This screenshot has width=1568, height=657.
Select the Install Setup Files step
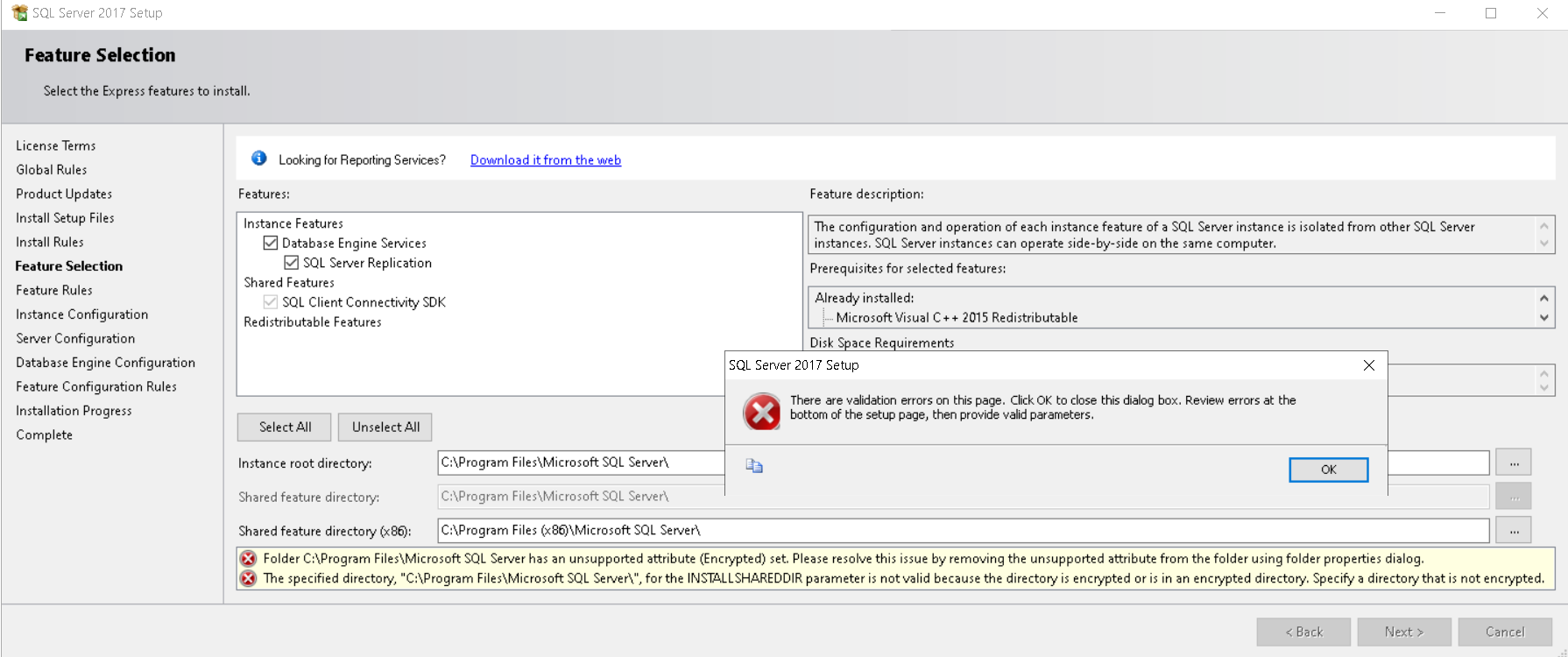point(65,218)
